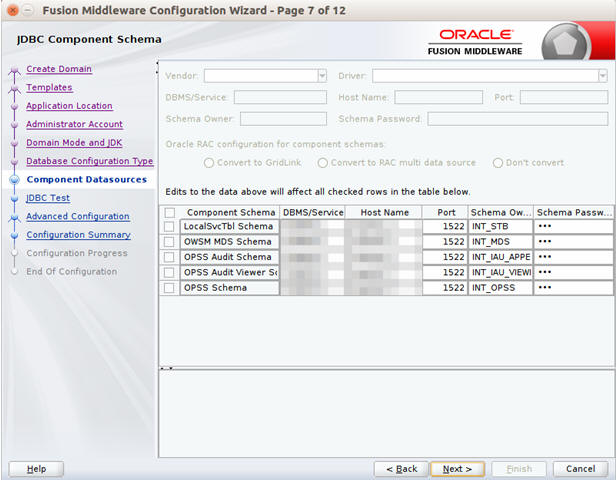616x480 pixels.
Task: Click the INT_IAU_VIEW schema owner cell
Action: [500, 273]
